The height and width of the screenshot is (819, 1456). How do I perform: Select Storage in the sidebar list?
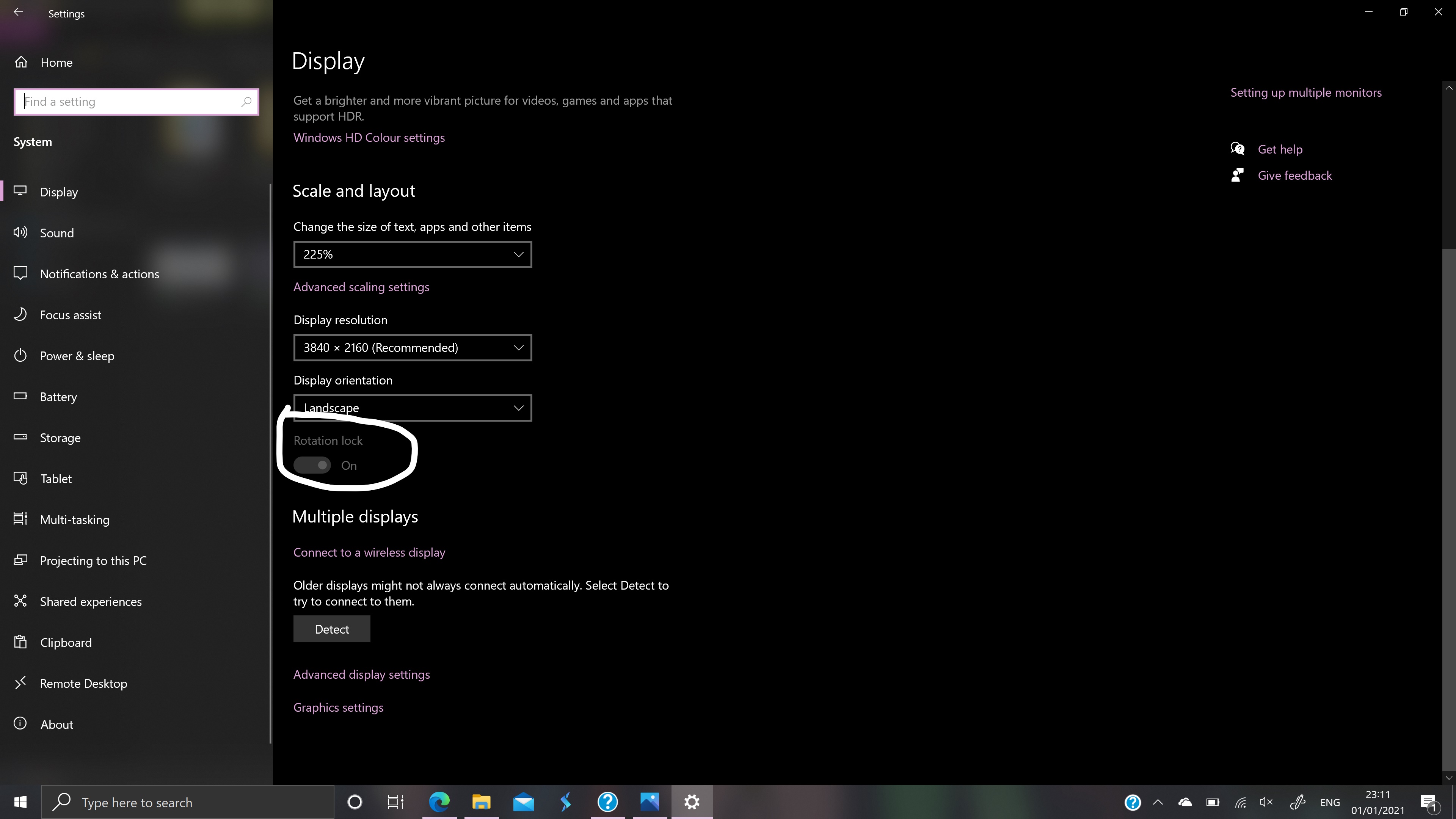60,438
